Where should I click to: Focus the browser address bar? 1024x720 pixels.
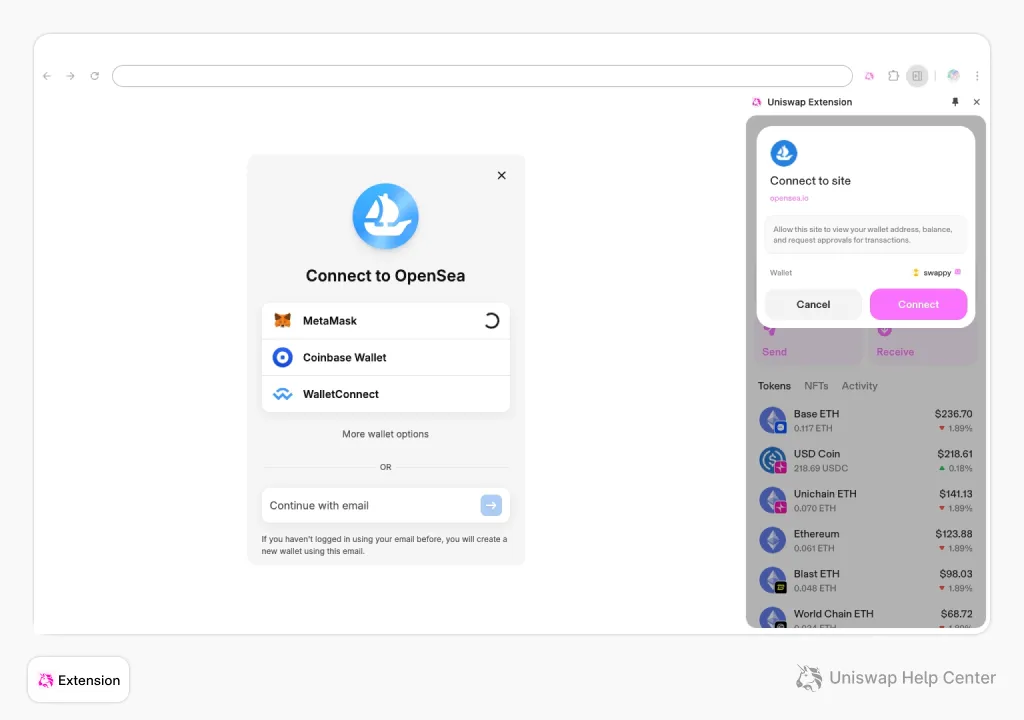tap(482, 76)
